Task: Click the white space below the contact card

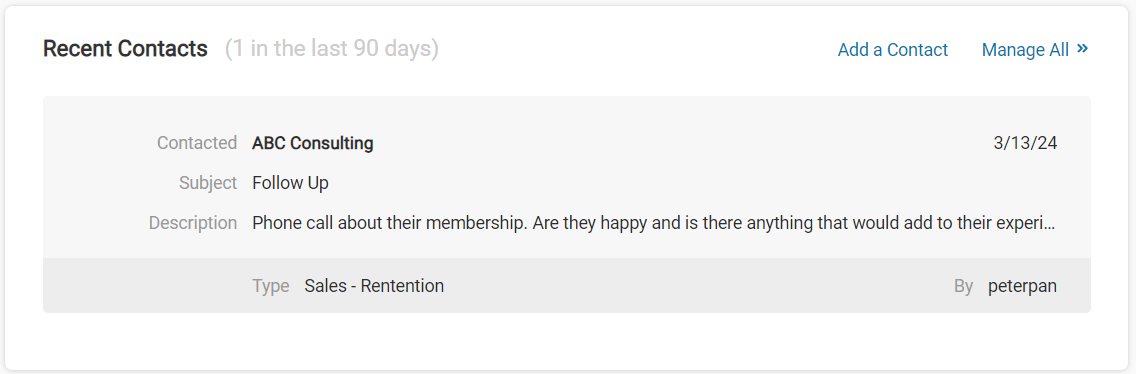Action: tap(567, 341)
